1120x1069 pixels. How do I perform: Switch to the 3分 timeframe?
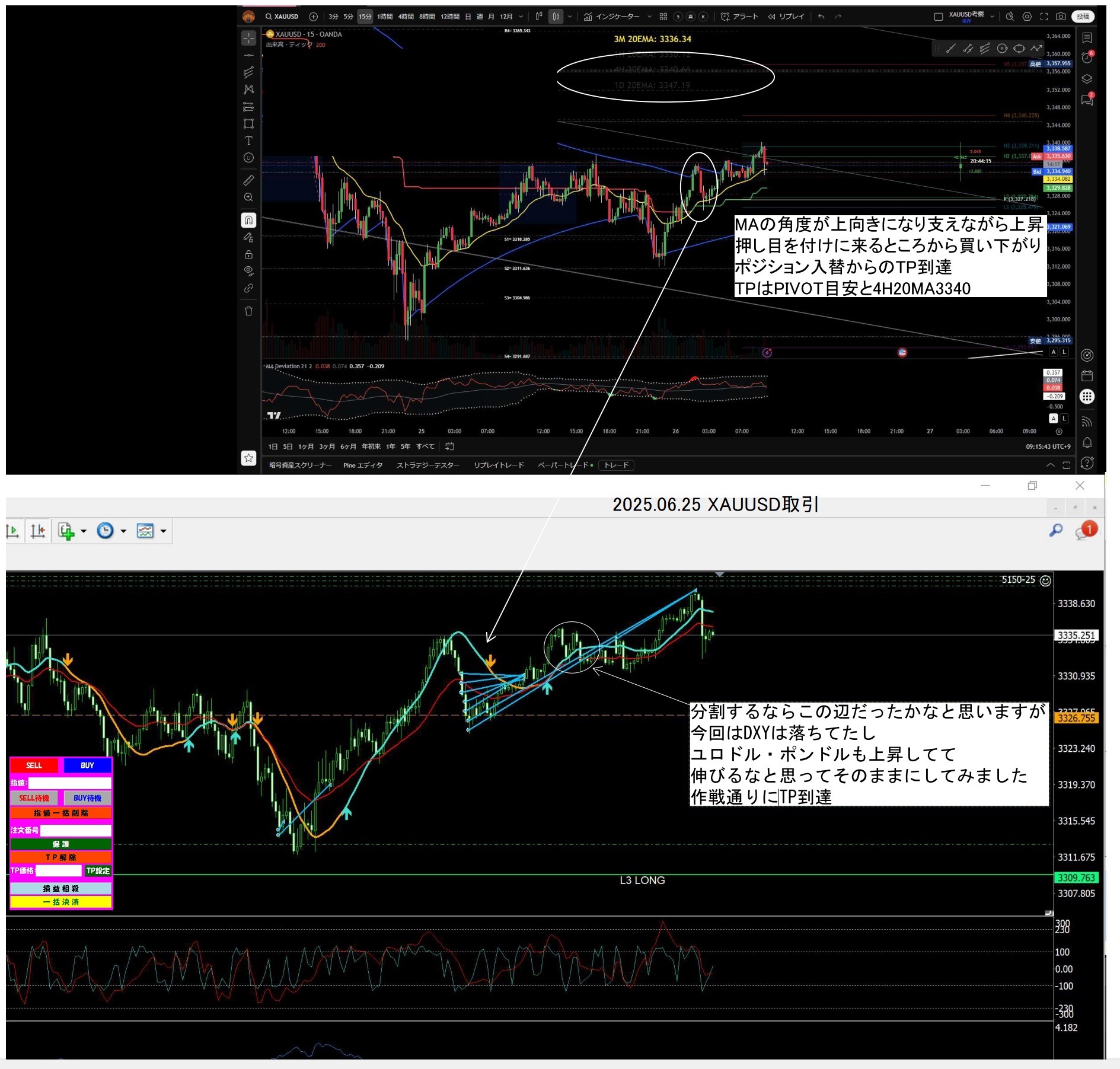click(x=333, y=17)
